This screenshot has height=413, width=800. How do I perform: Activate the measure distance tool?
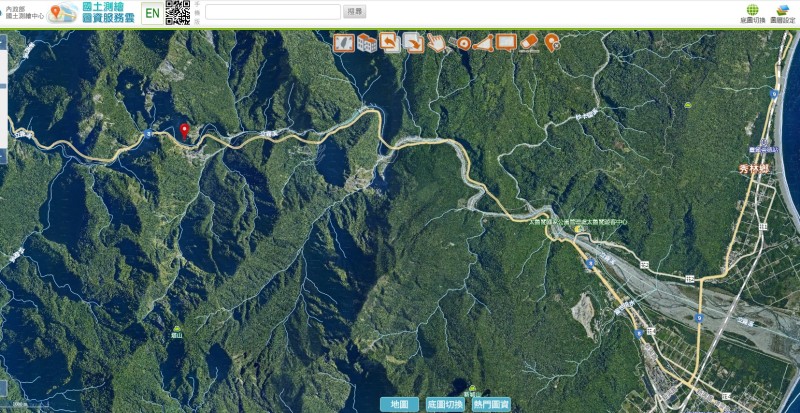pyautogui.click(x=460, y=43)
